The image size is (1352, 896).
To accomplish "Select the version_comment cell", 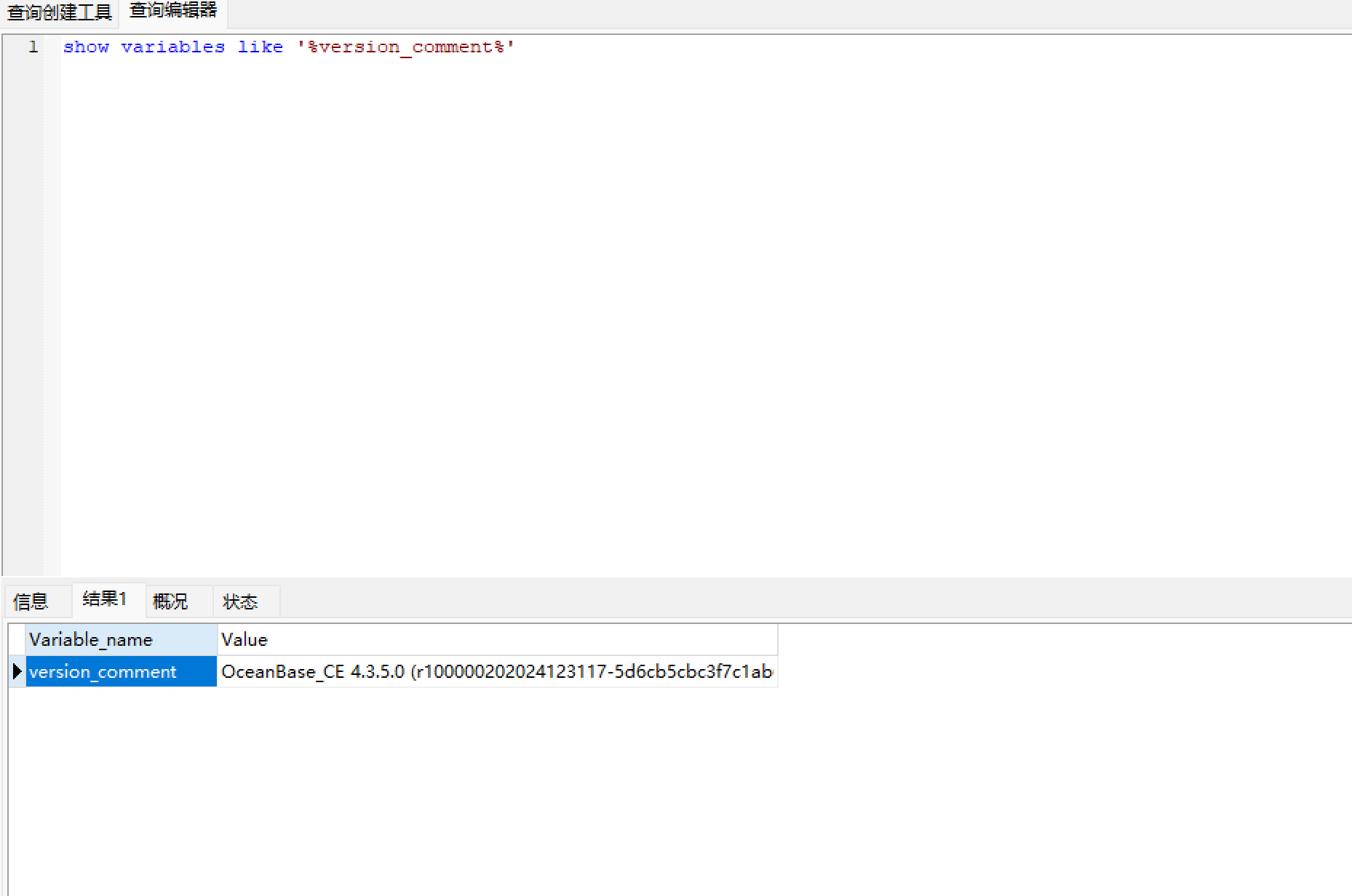I will click(x=122, y=671).
